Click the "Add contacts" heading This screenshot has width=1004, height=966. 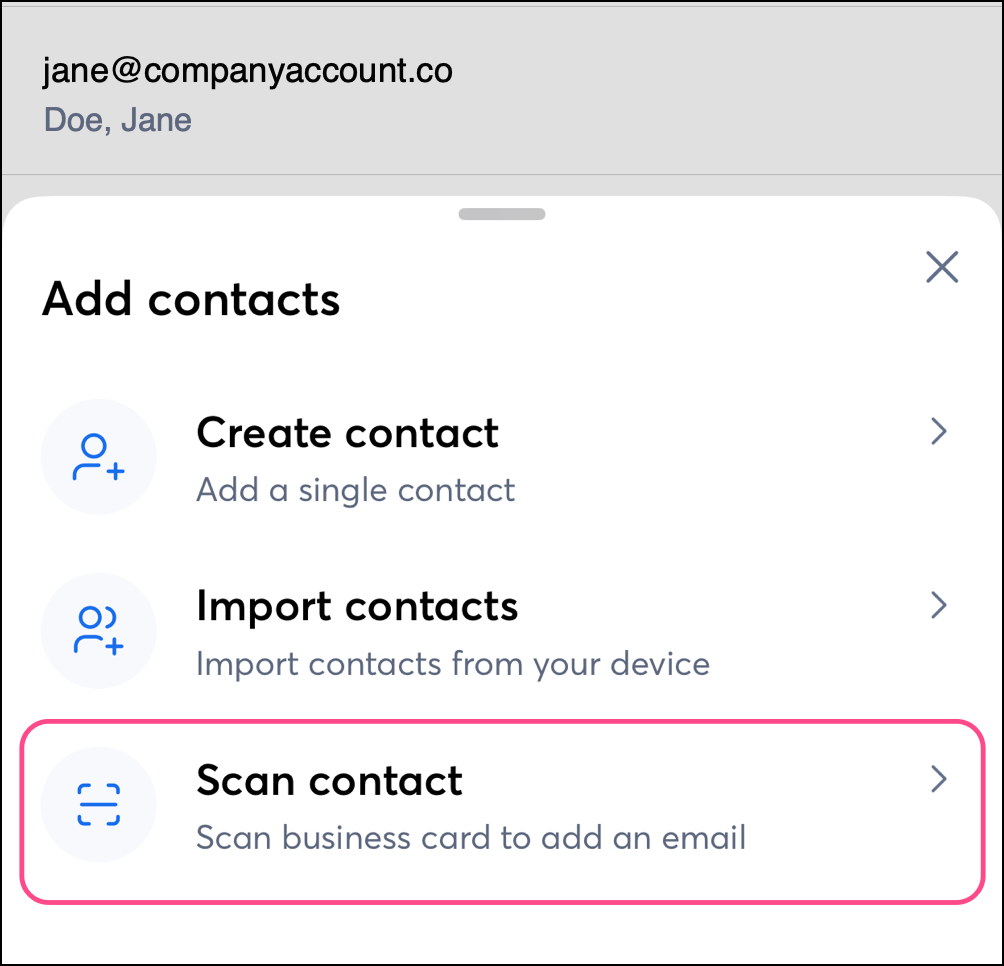[x=191, y=299]
